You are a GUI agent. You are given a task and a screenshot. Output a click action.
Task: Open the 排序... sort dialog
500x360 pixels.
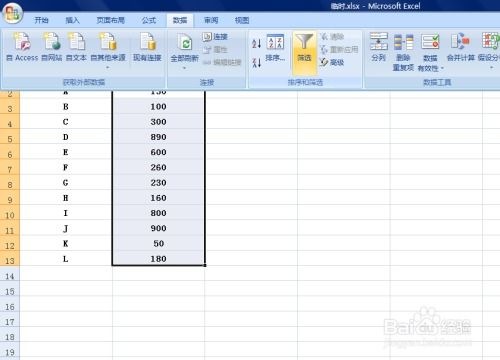[275, 48]
